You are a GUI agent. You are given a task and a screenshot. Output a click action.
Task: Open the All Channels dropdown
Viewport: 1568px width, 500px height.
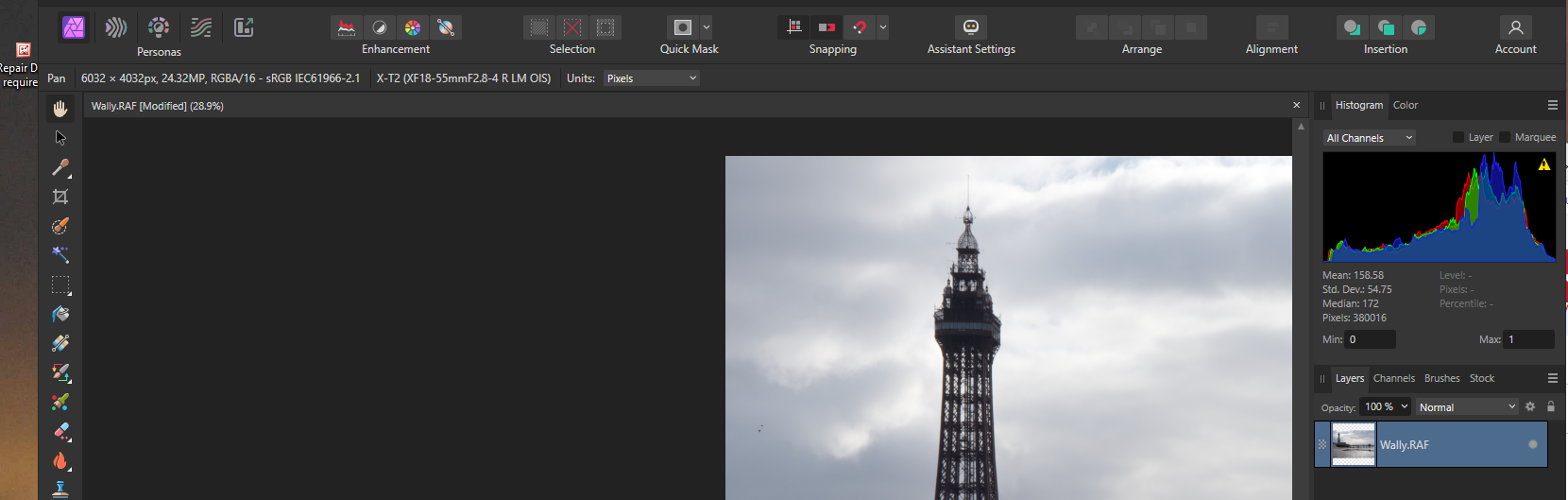pyautogui.click(x=1369, y=138)
